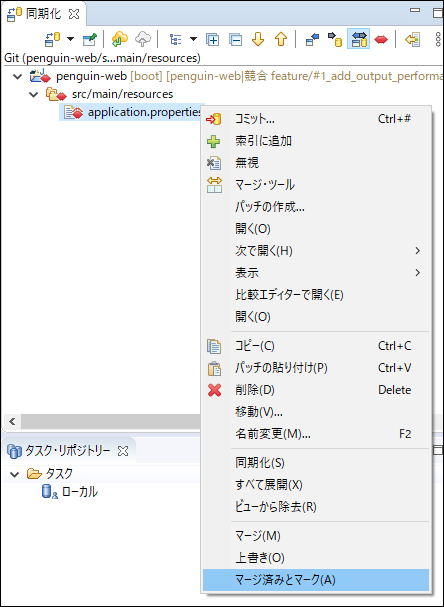This screenshot has height=607, width=444.
Task: Choose コミット... from context menu
Action: click(x=315, y=119)
